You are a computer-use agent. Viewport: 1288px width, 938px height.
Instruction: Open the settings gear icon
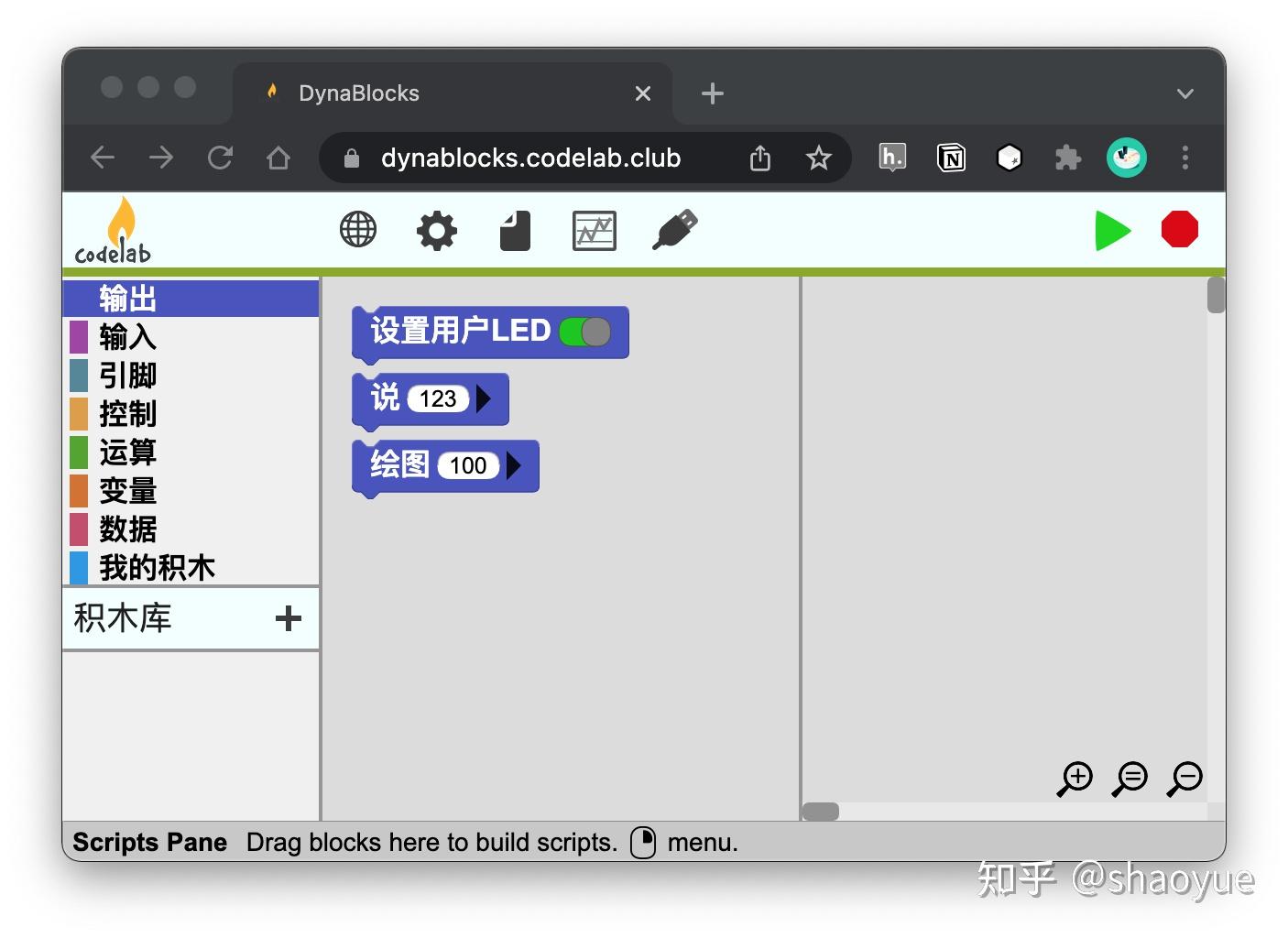pyautogui.click(x=437, y=230)
